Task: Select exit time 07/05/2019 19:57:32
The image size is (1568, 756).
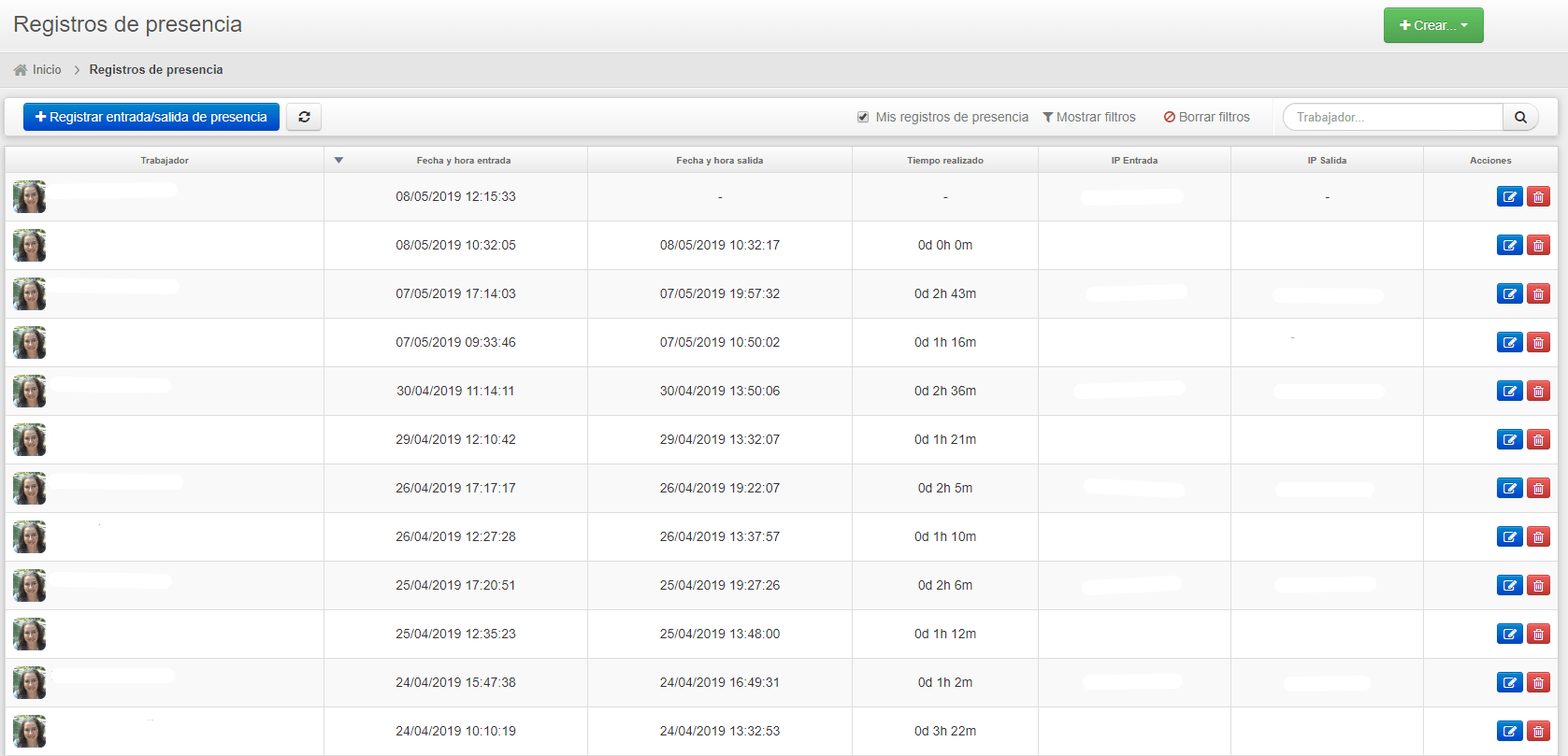Action: [720, 293]
